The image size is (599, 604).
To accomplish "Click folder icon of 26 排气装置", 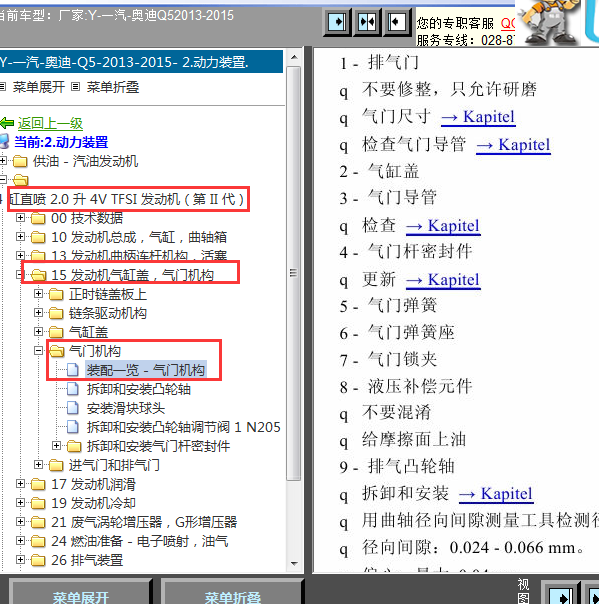I will click(x=38, y=560).
